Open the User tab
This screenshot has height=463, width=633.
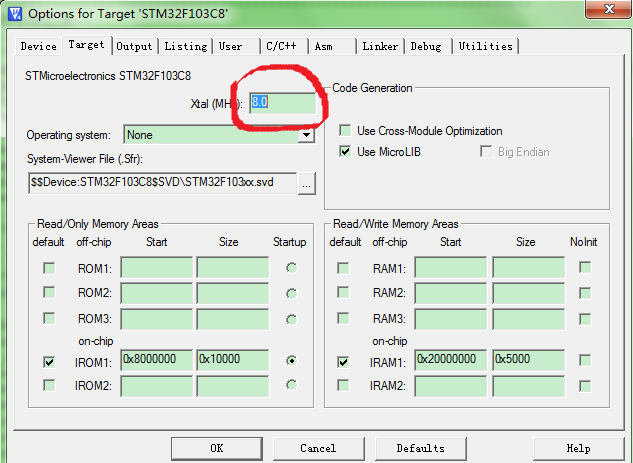(x=236, y=46)
